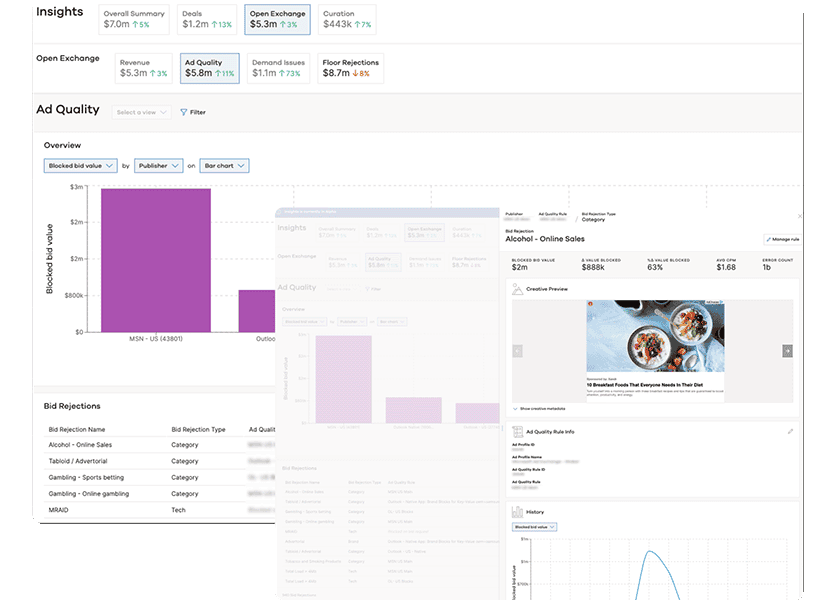Select the Deals summary card
Screen dimensions: 833x600
(x=206, y=17)
